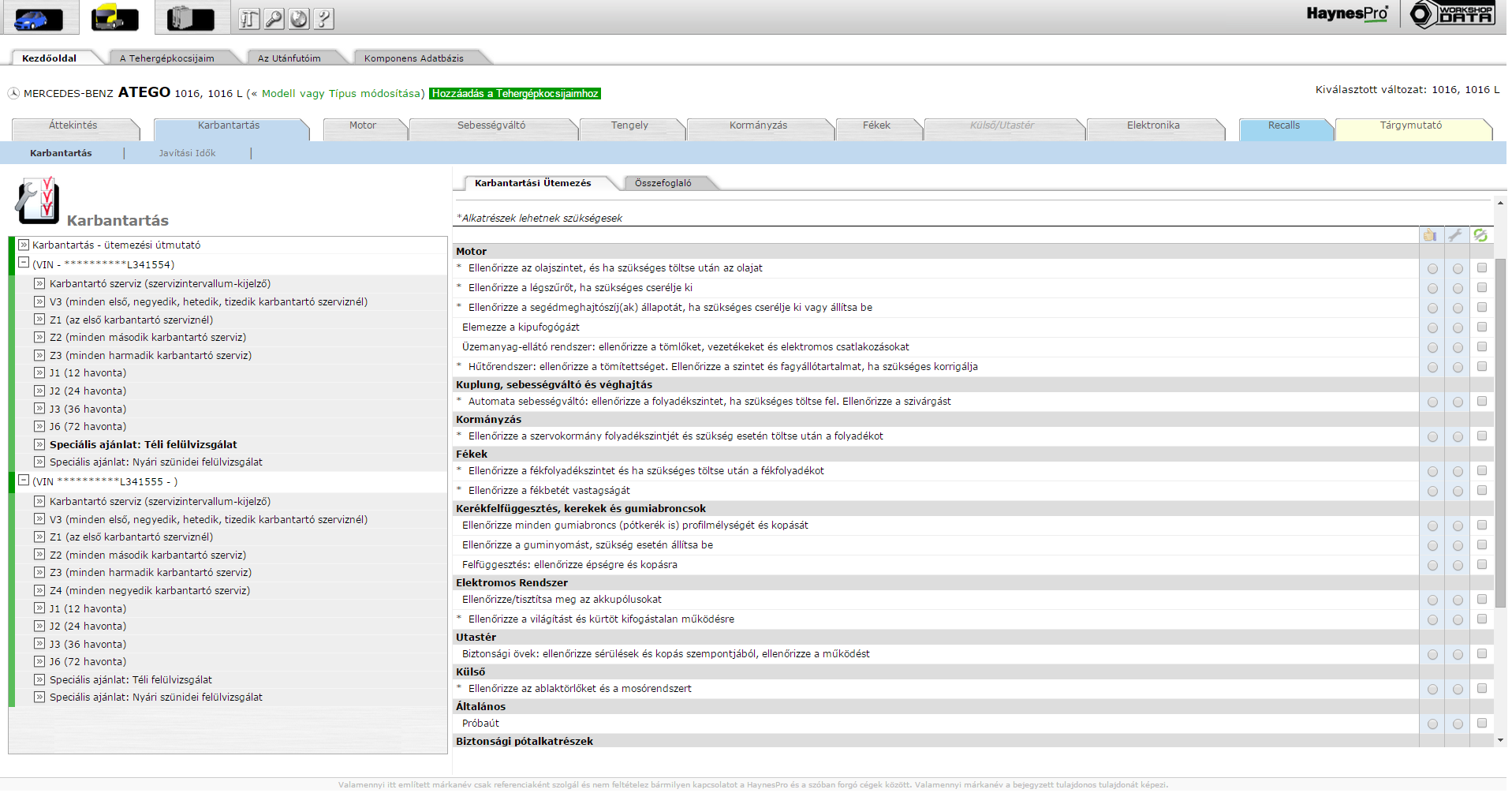Open help with the question mark icon
This screenshot has height=793, width=1512.
(x=323, y=19)
